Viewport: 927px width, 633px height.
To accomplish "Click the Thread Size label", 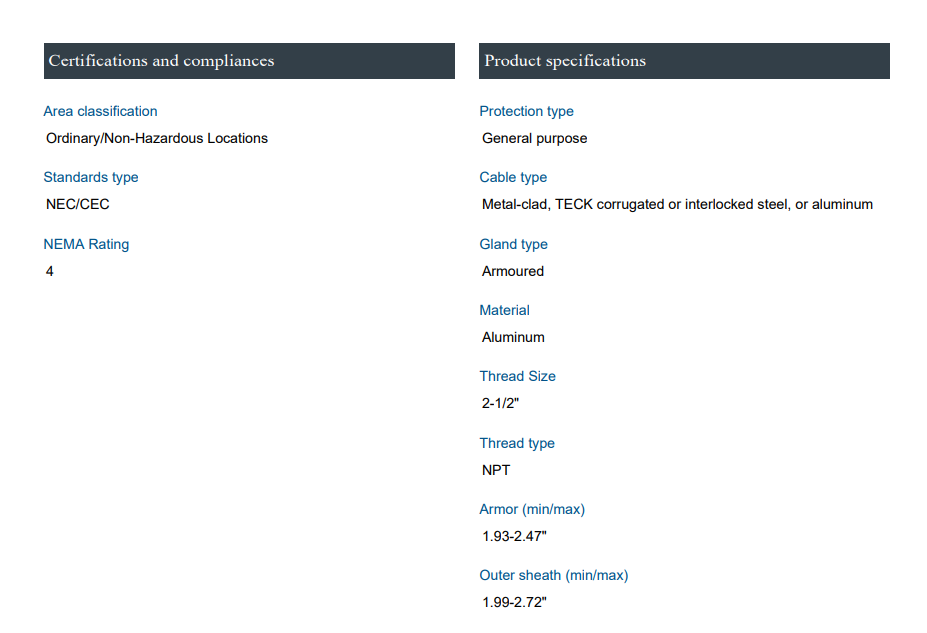I will point(517,376).
